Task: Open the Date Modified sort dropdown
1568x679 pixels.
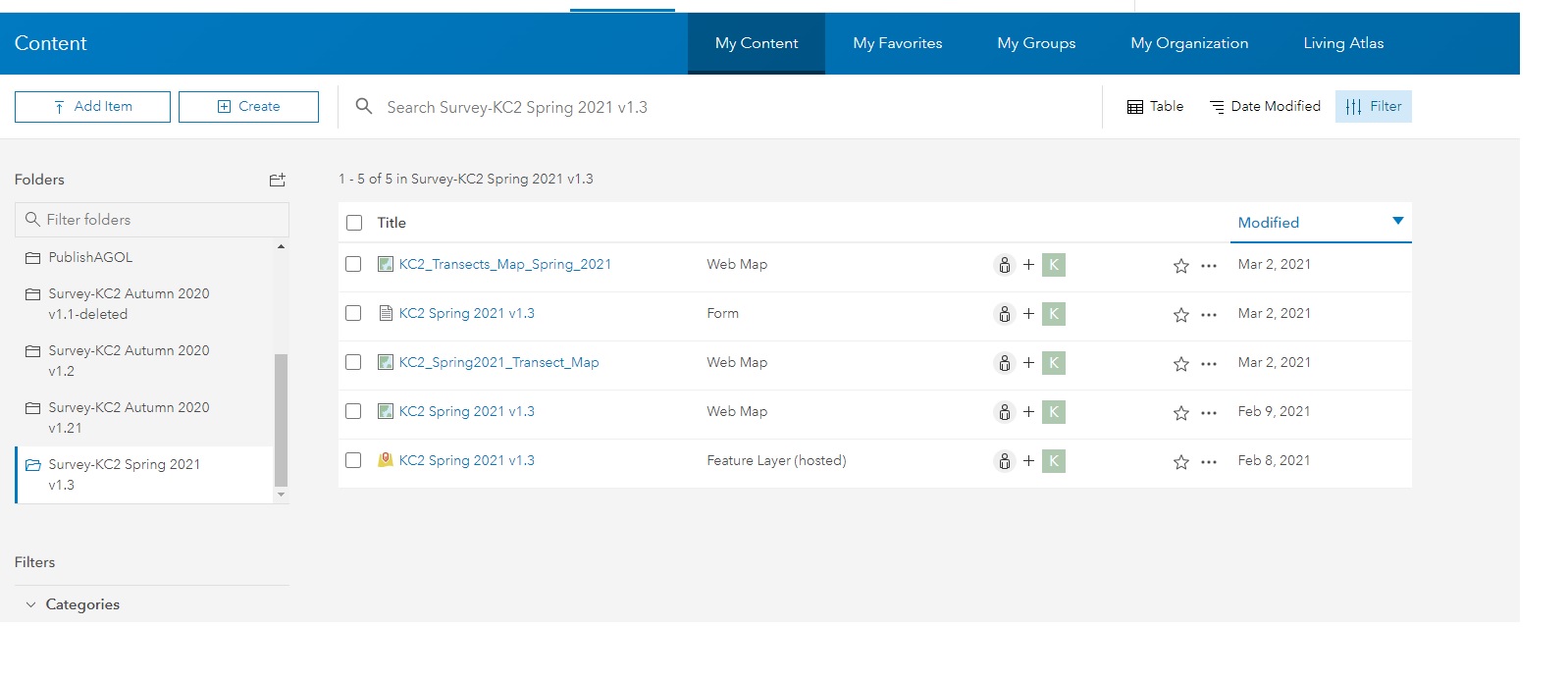Action: click(x=1265, y=106)
